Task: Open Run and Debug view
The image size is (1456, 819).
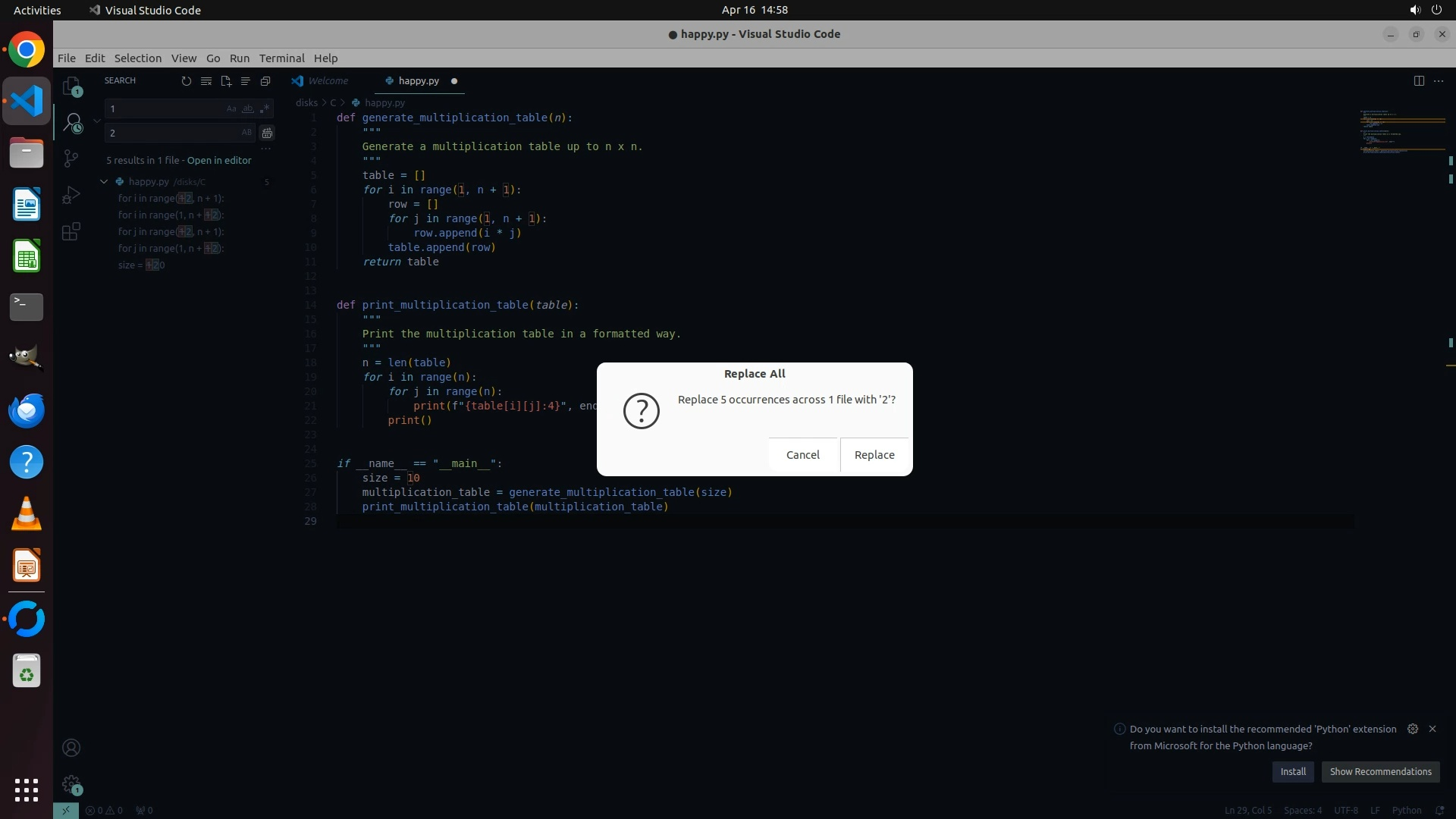Action: tap(71, 195)
